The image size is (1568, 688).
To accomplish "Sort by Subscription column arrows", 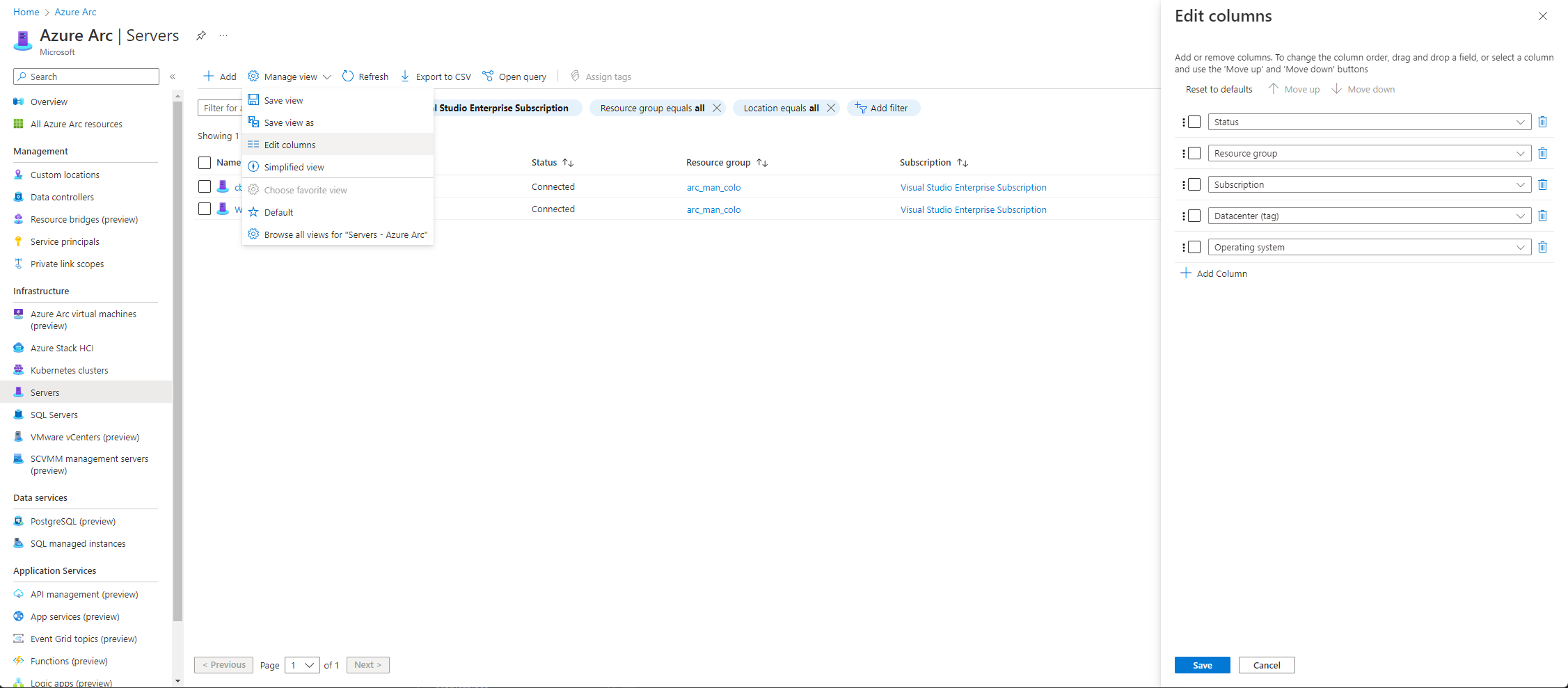I will (x=963, y=163).
